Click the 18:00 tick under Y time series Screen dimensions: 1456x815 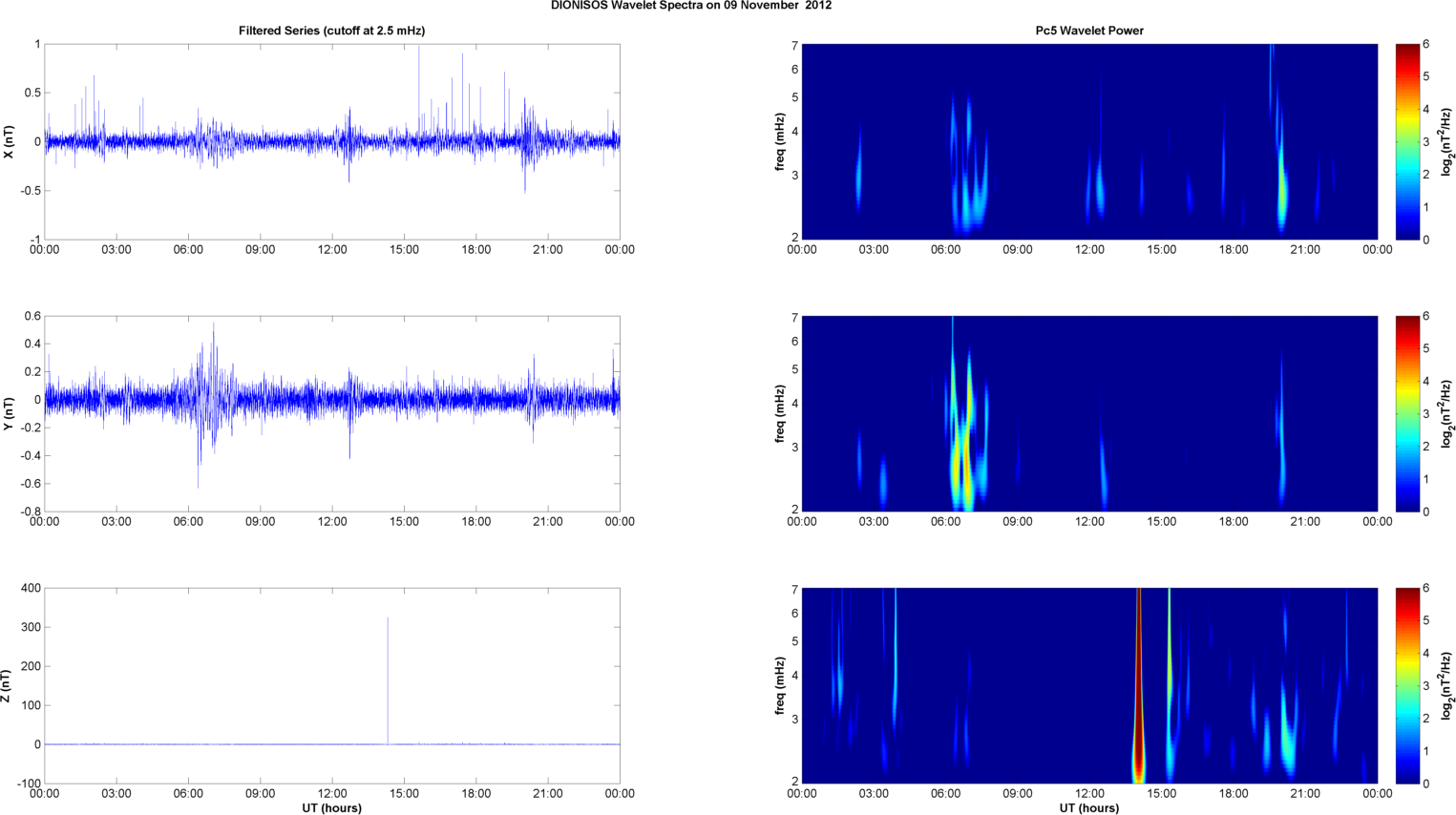point(476,522)
